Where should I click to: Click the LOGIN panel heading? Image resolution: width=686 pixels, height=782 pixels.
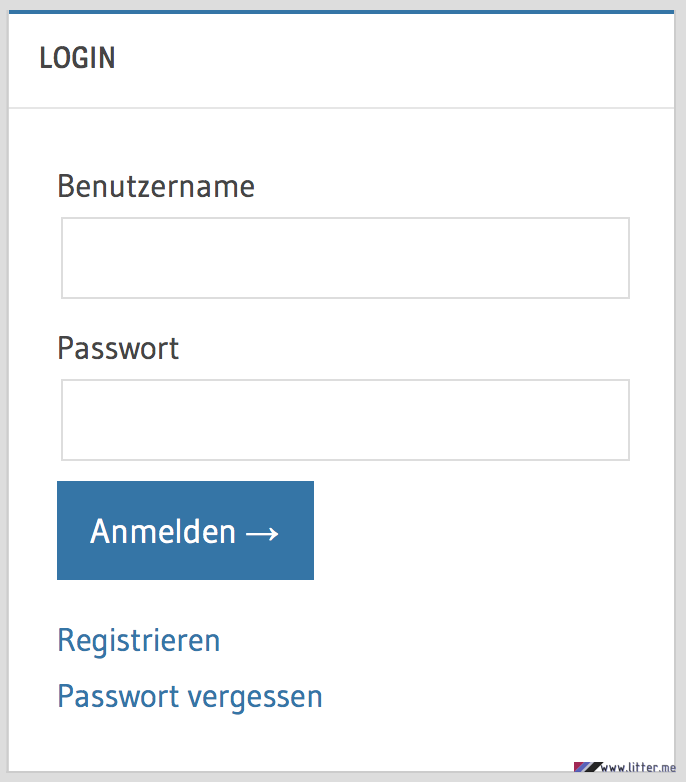77,58
